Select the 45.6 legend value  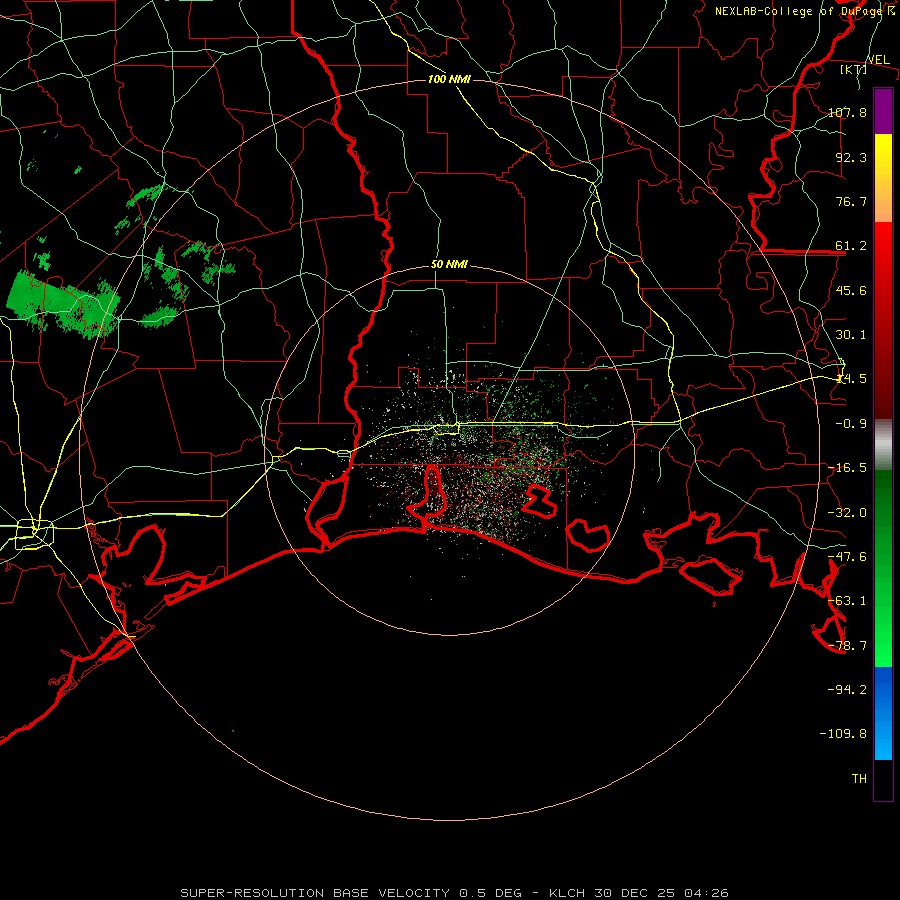point(851,290)
